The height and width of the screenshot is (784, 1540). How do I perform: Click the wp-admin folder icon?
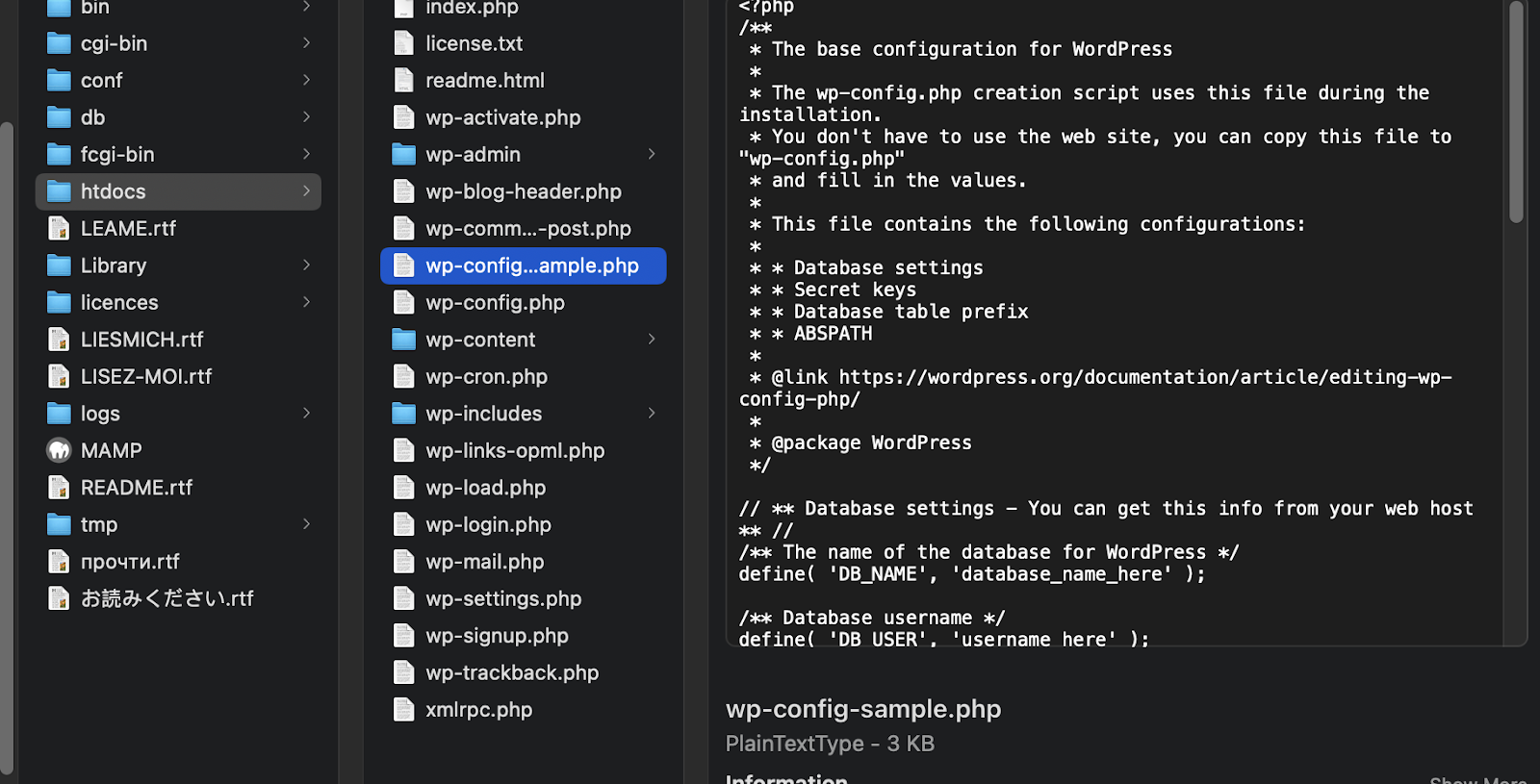[x=404, y=155]
